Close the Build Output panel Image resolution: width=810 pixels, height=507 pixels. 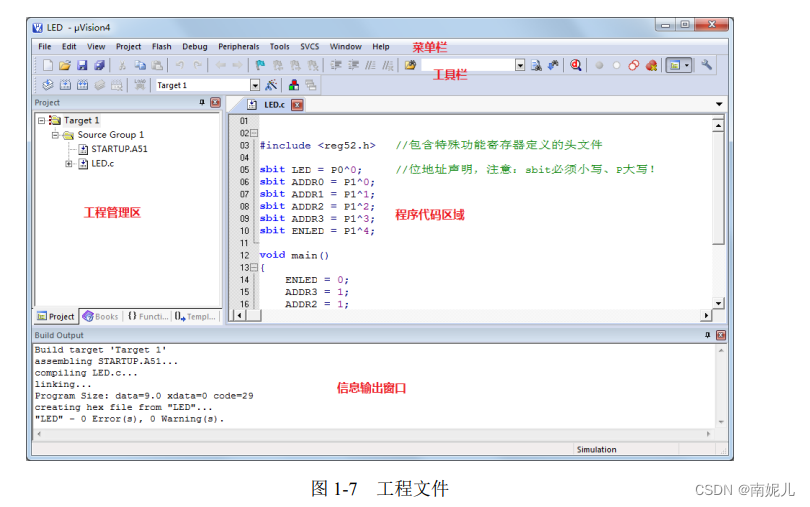click(721, 335)
